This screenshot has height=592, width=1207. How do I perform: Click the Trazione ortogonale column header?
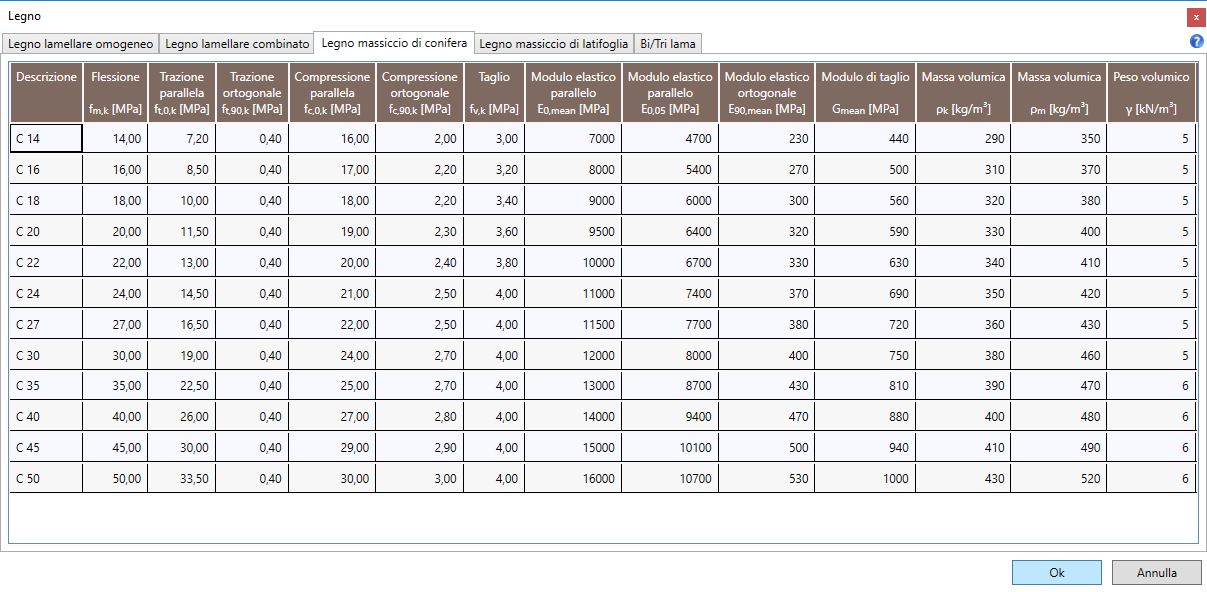[252, 92]
